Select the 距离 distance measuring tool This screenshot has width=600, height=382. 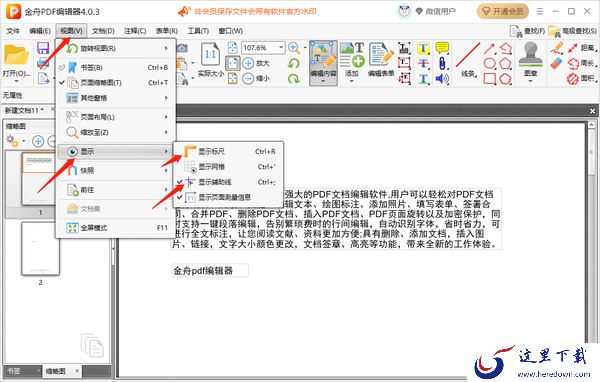click(x=581, y=48)
